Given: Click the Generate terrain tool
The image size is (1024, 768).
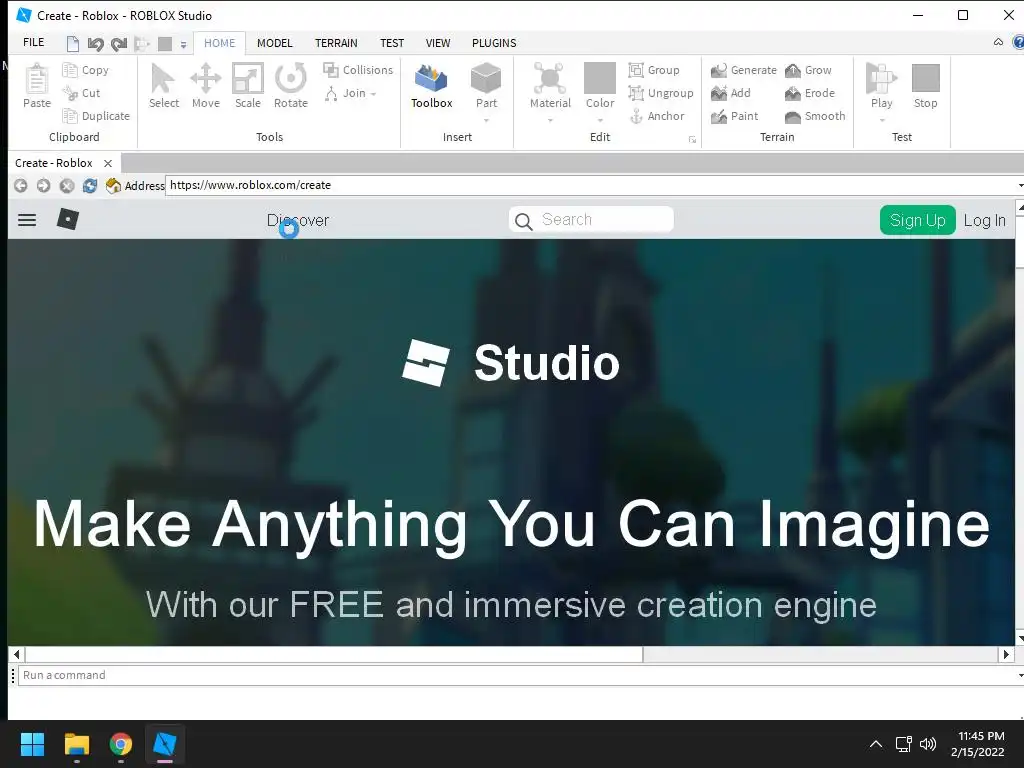Looking at the screenshot, I should pos(744,70).
